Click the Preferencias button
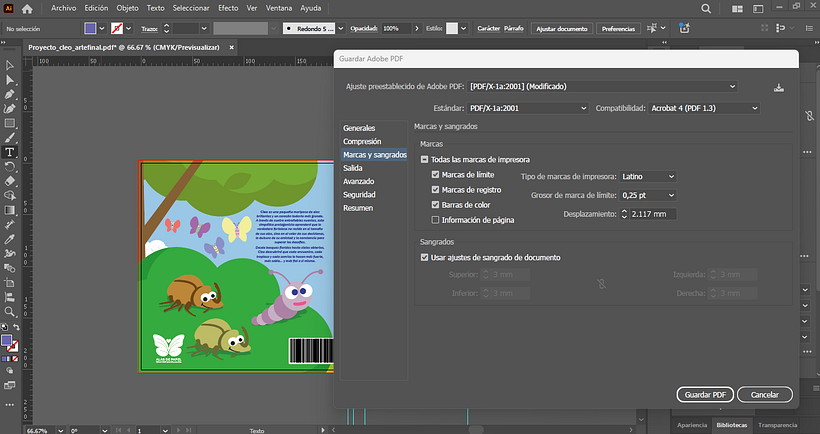The image size is (820, 434). 618,29
